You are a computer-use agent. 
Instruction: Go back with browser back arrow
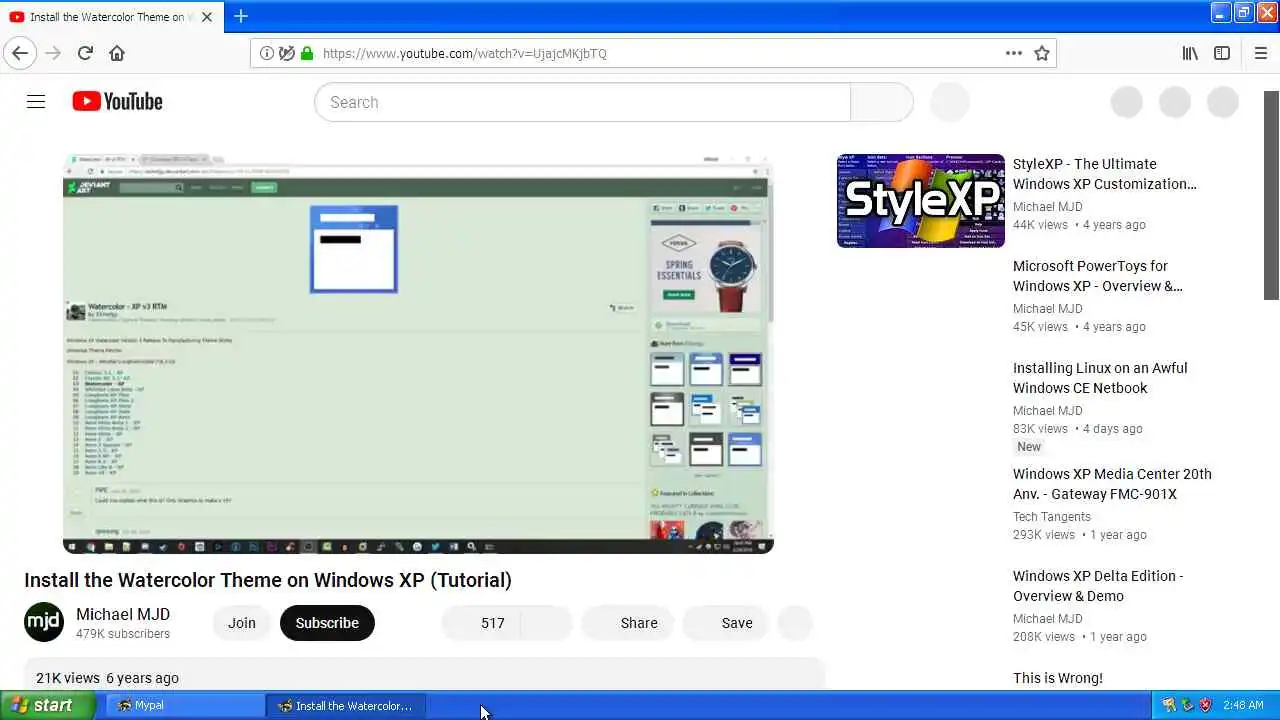(20, 53)
